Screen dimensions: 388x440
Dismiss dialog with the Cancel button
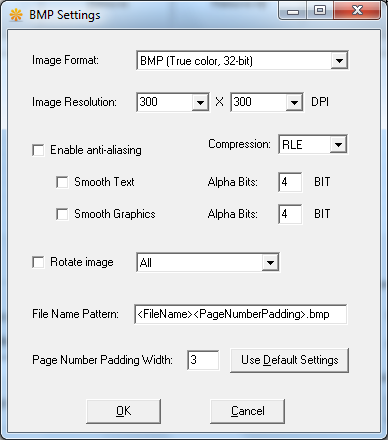click(x=247, y=411)
